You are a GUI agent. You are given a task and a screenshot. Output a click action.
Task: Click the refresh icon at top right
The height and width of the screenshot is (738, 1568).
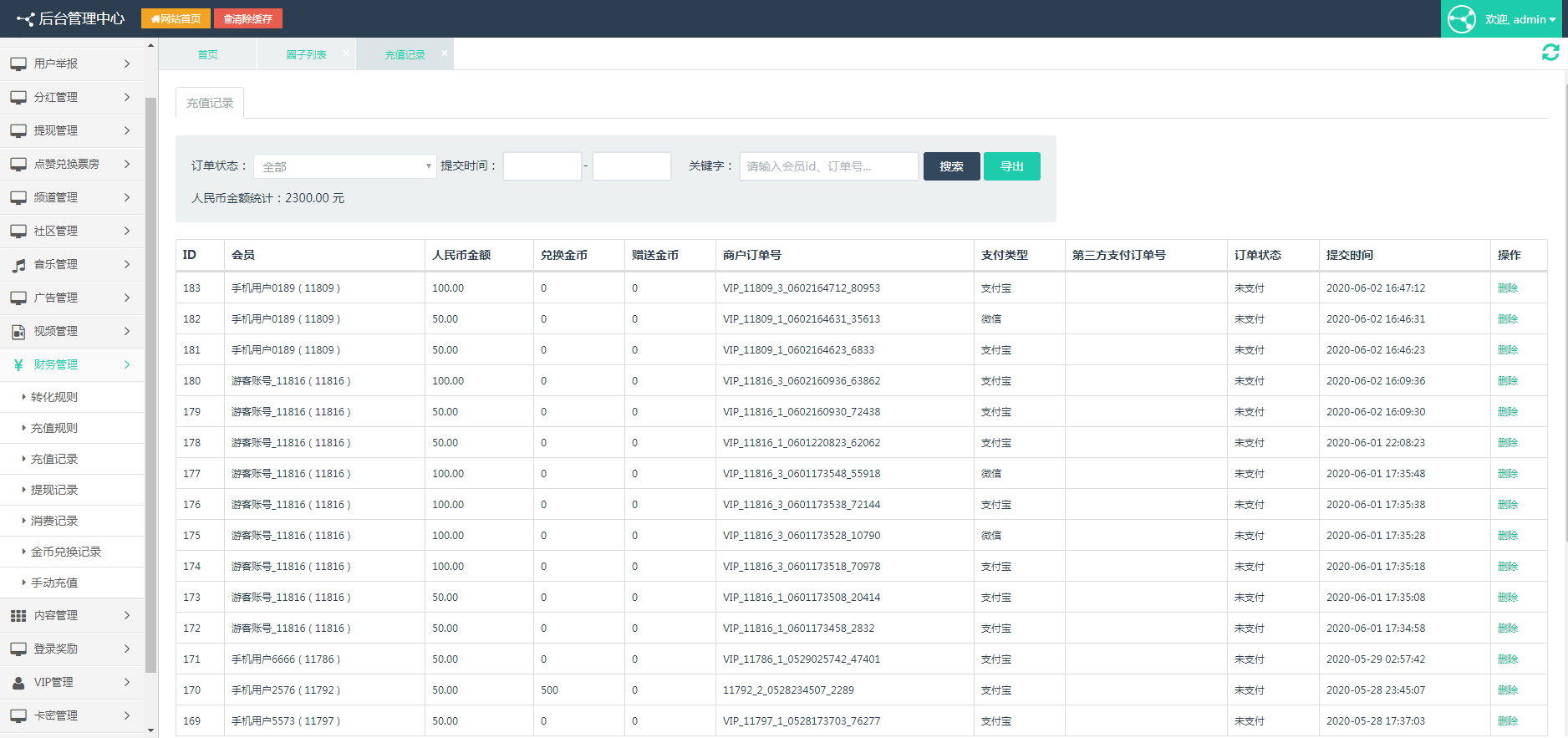[x=1550, y=53]
